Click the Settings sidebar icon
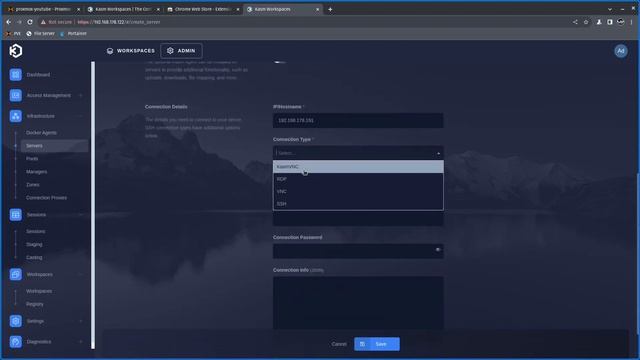640x360 pixels. click(16, 321)
